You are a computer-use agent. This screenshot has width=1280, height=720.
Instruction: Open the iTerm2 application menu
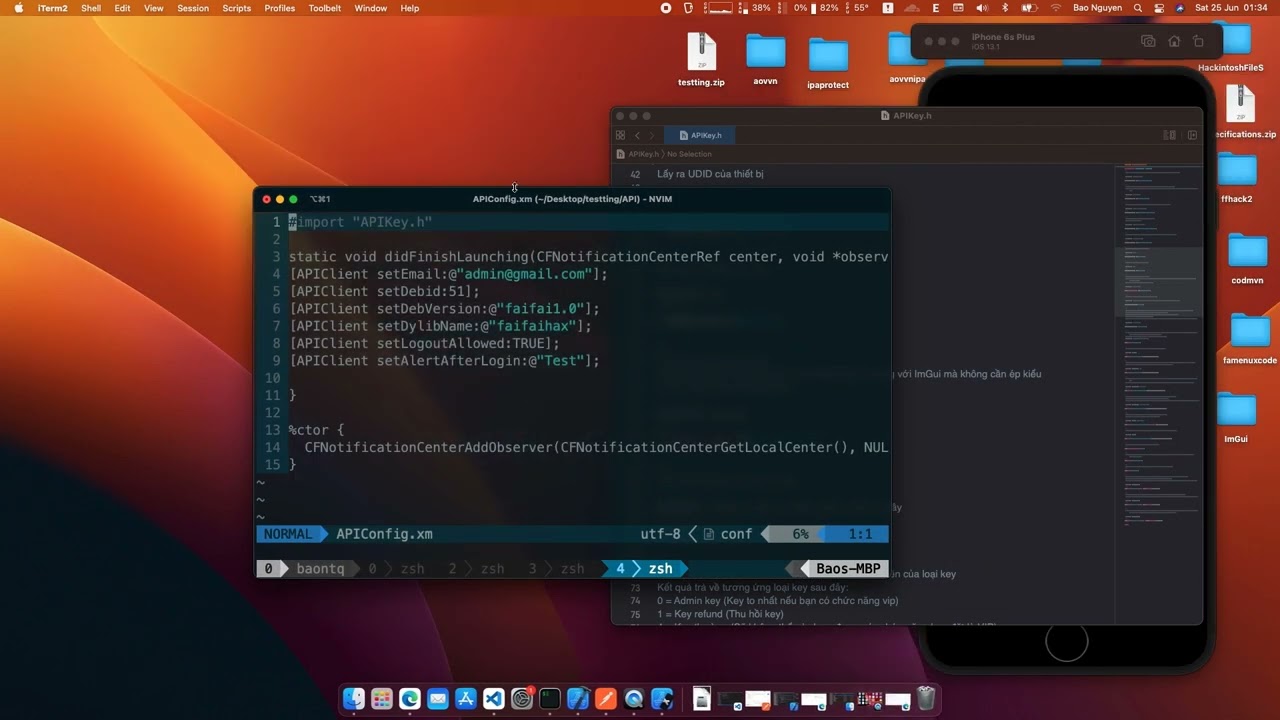pyautogui.click(x=53, y=8)
